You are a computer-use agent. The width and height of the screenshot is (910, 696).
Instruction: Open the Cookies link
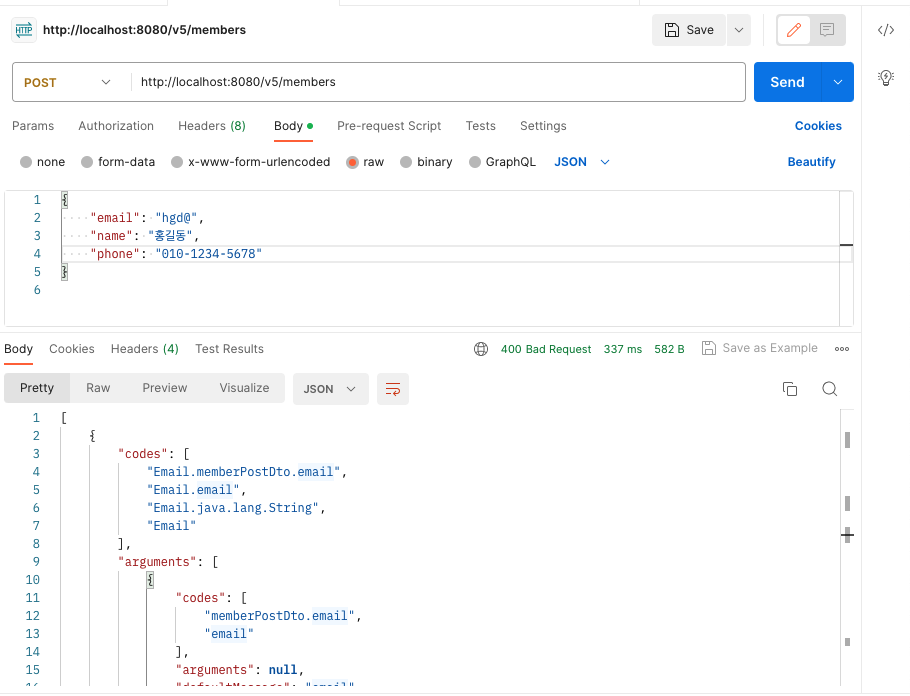(x=818, y=126)
